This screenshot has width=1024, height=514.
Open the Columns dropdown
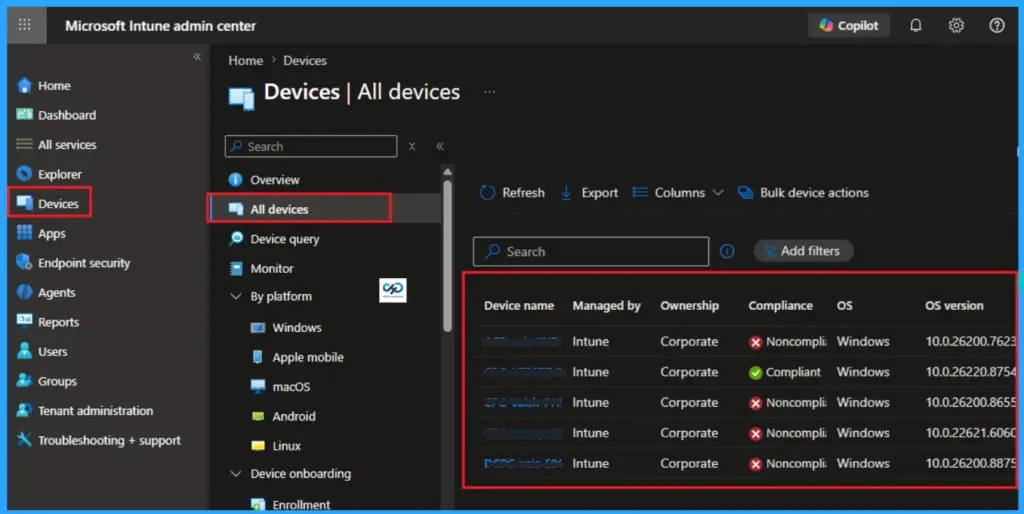point(678,193)
